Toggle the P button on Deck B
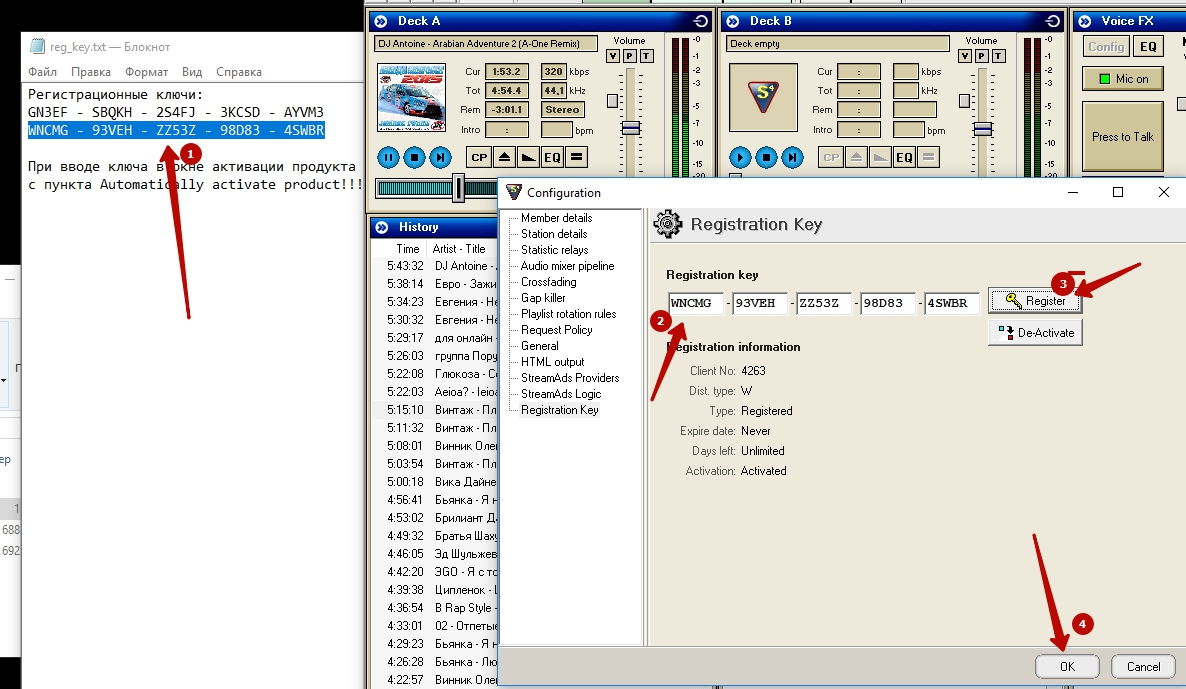Screen dimensions: 1186x689 (981, 56)
